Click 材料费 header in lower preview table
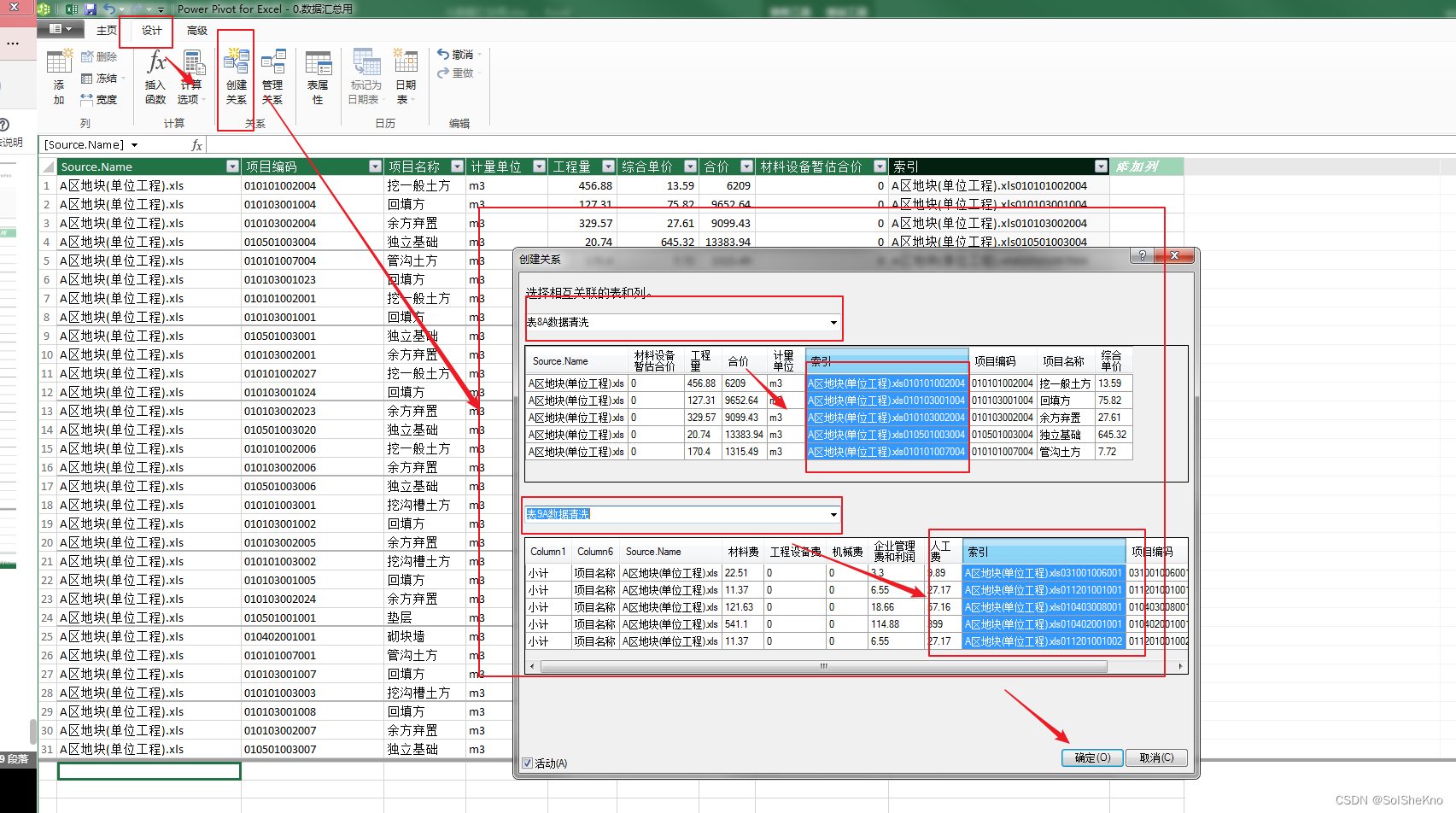Viewport: 1456px width, 813px height. tap(743, 552)
